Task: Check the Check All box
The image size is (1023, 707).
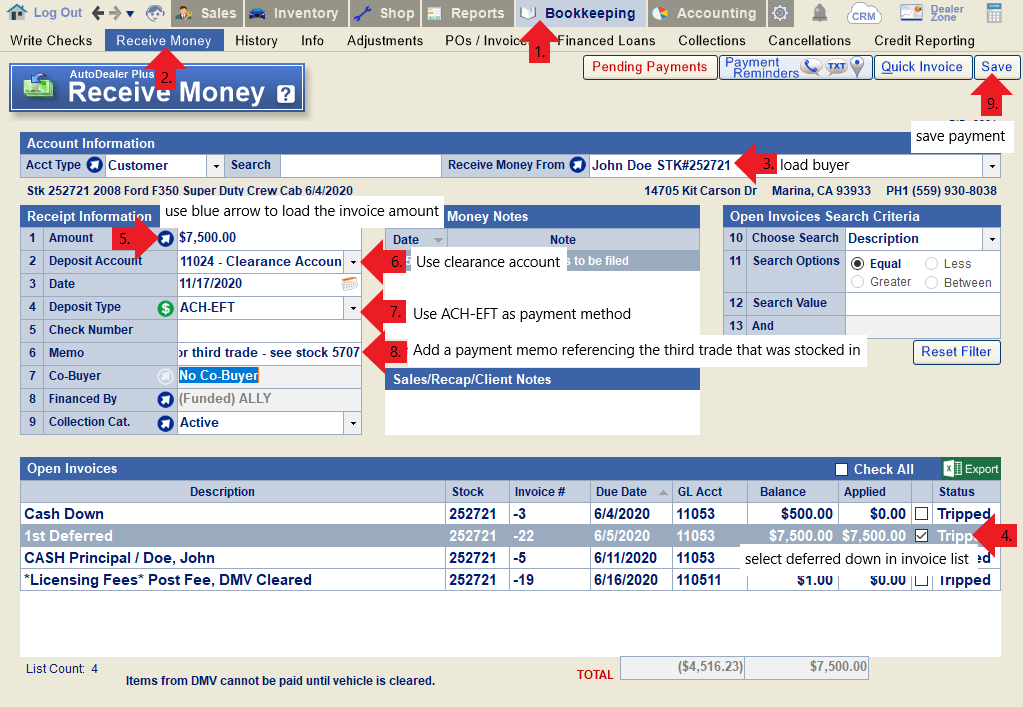Action: click(x=842, y=470)
